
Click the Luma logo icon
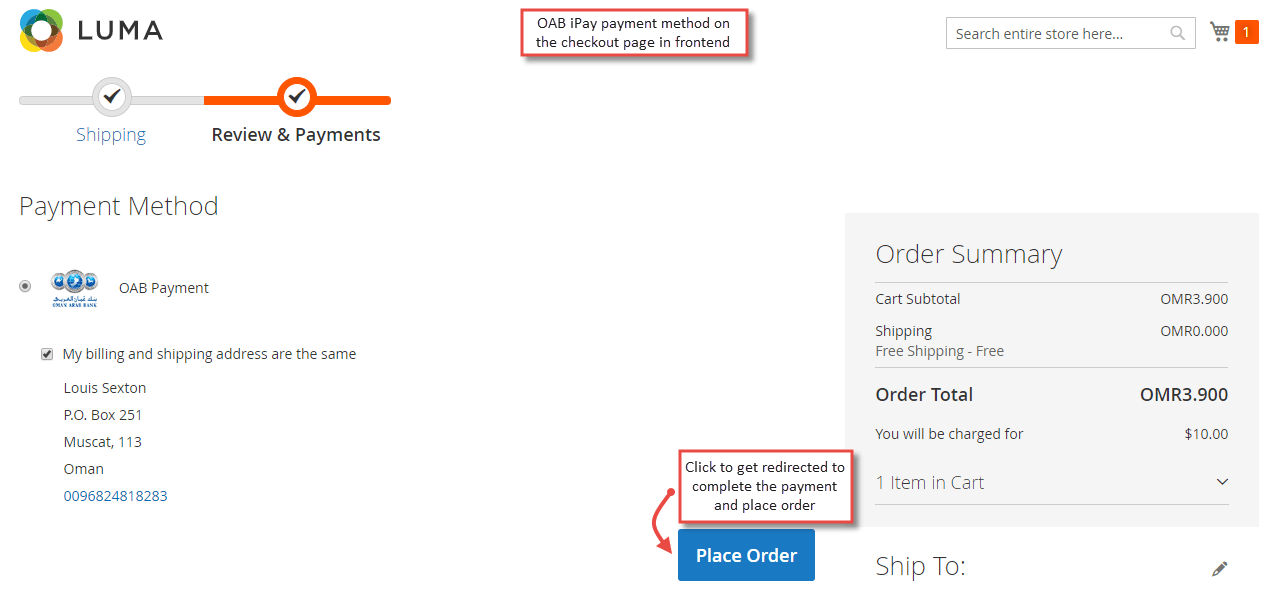pos(42,30)
